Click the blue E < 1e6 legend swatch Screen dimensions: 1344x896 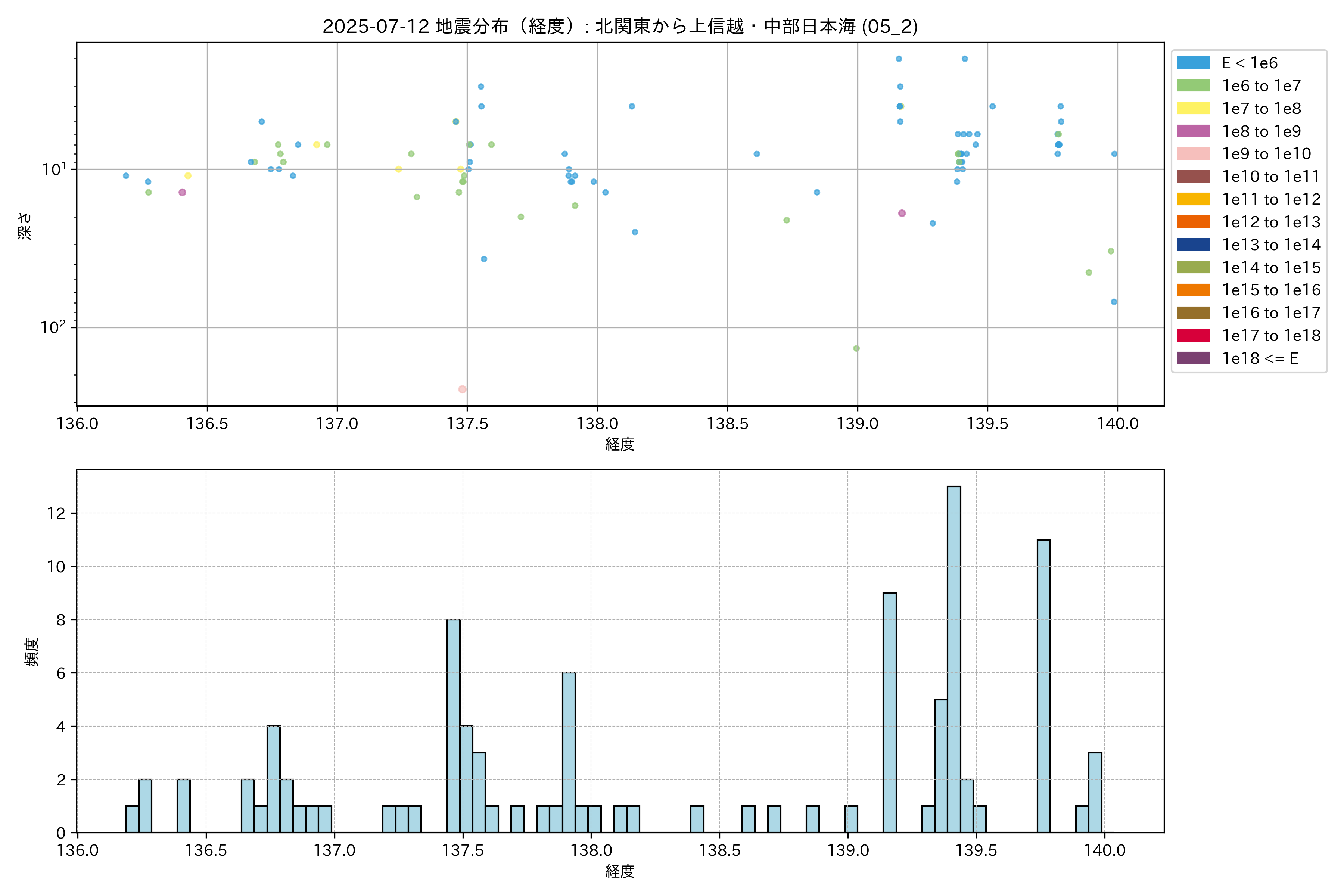[1193, 63]
